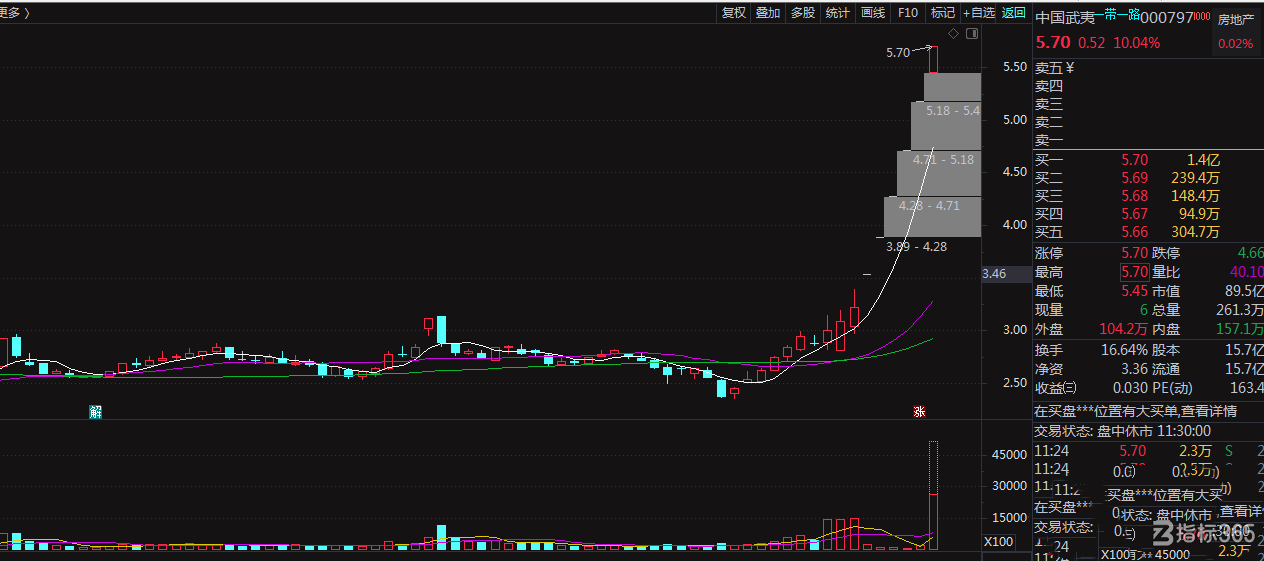Click the 净资 value 3.36
This screenshot has width=1264, height=561.
(x=1135, y=369)
